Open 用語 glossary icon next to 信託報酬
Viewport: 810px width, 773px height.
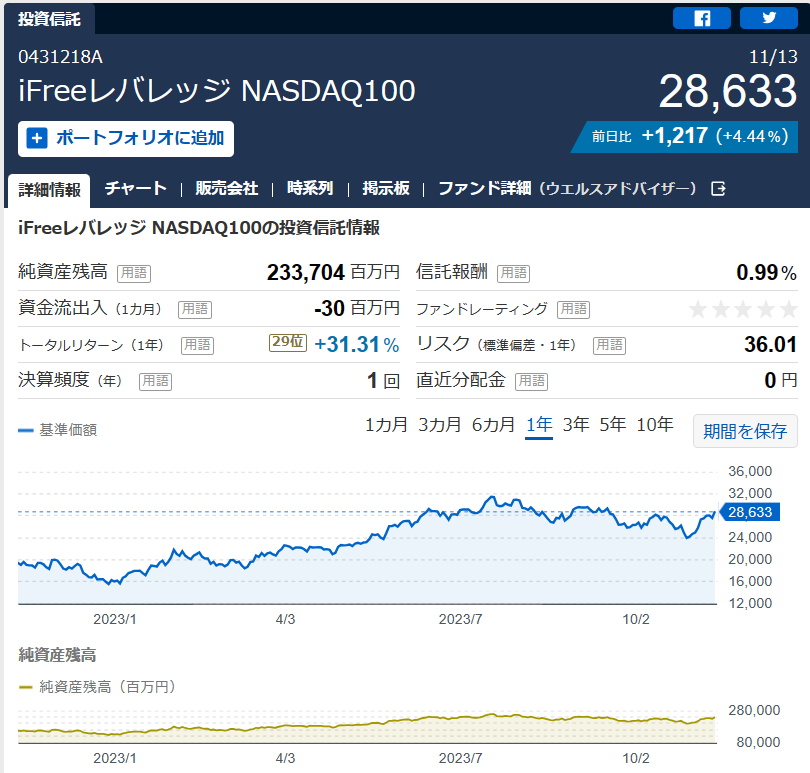513,273
